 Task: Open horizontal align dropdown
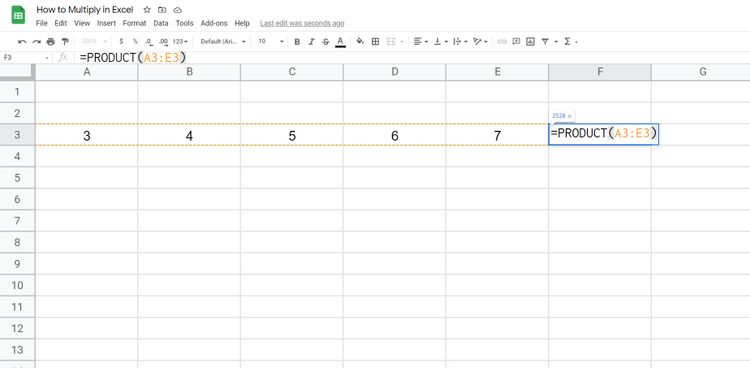420,42
